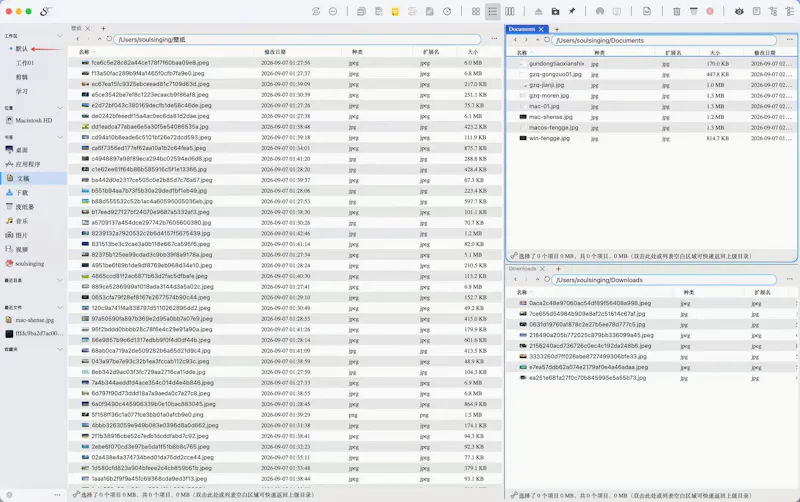Click the pin icon in toolbar
This screenshot has width=800, height=502.
click(572, 11)
